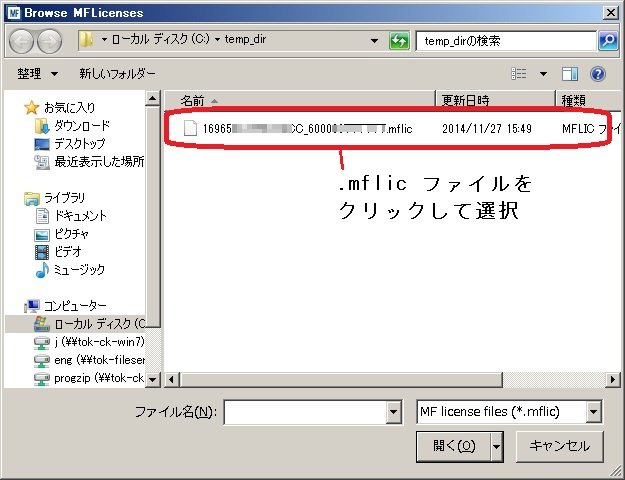The image size is (625, 480).
Task: Click the MFLIC file type cell
Action: click(x=591, y=129)
